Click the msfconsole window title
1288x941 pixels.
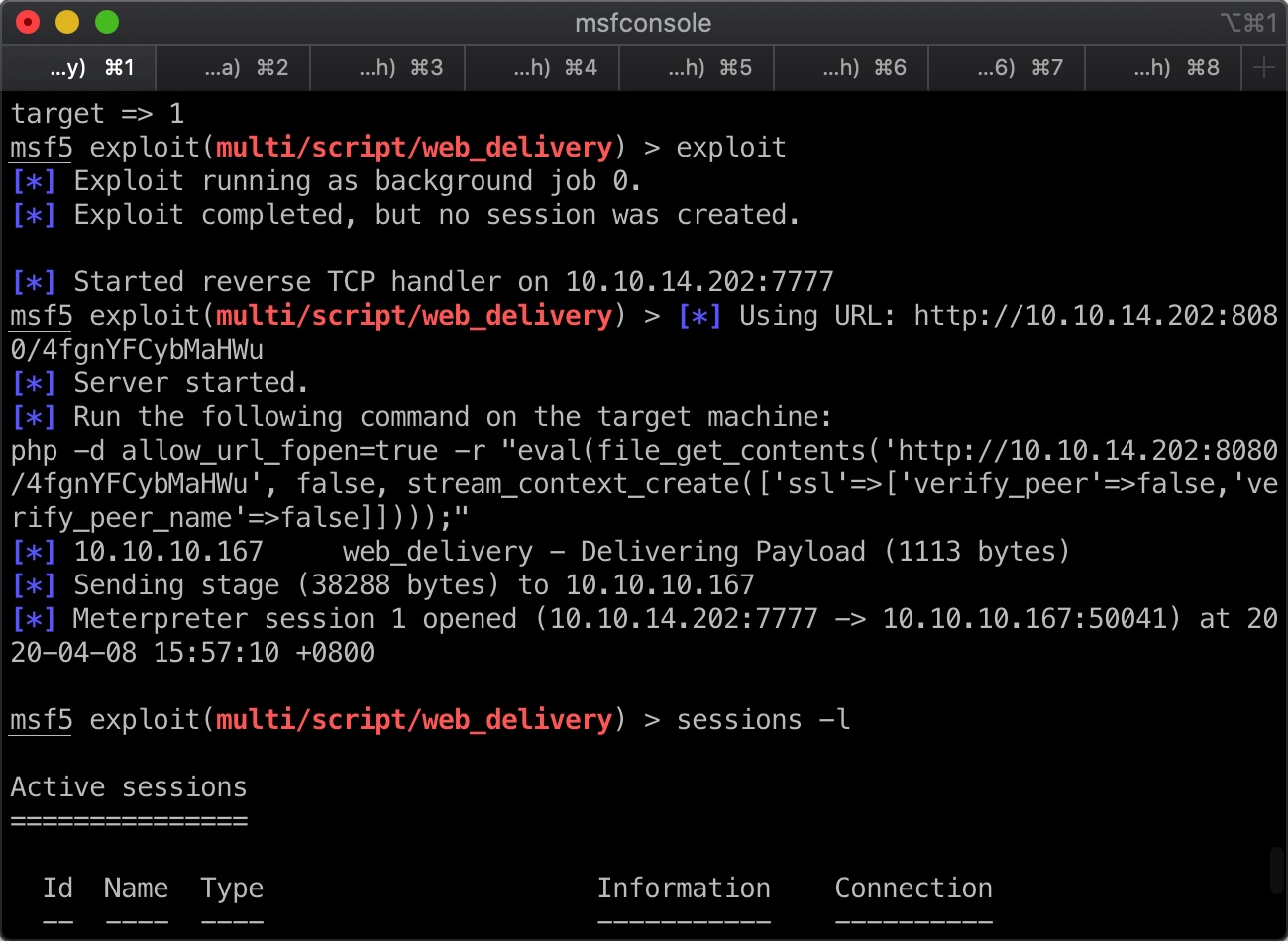[643, 22]
